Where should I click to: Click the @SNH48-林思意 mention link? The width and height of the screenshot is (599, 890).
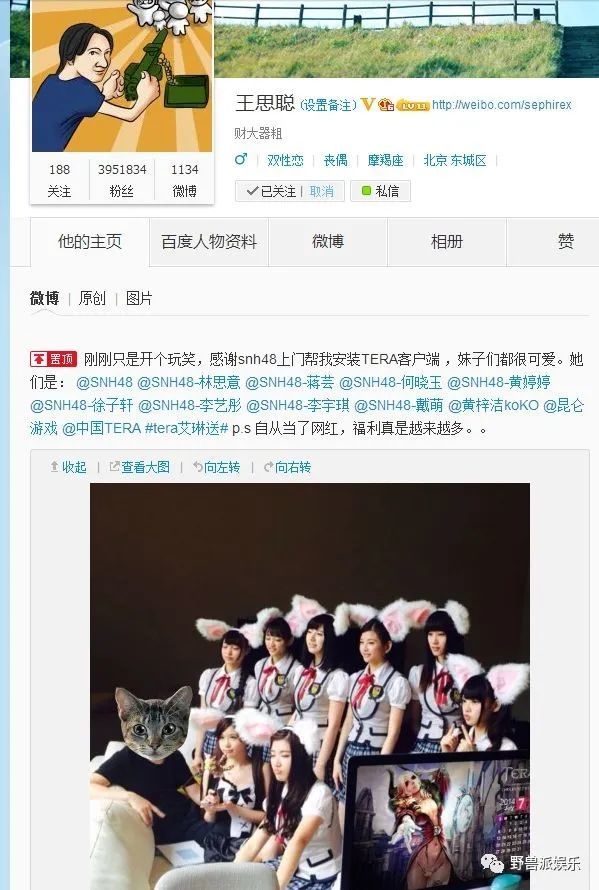[189, 382]
